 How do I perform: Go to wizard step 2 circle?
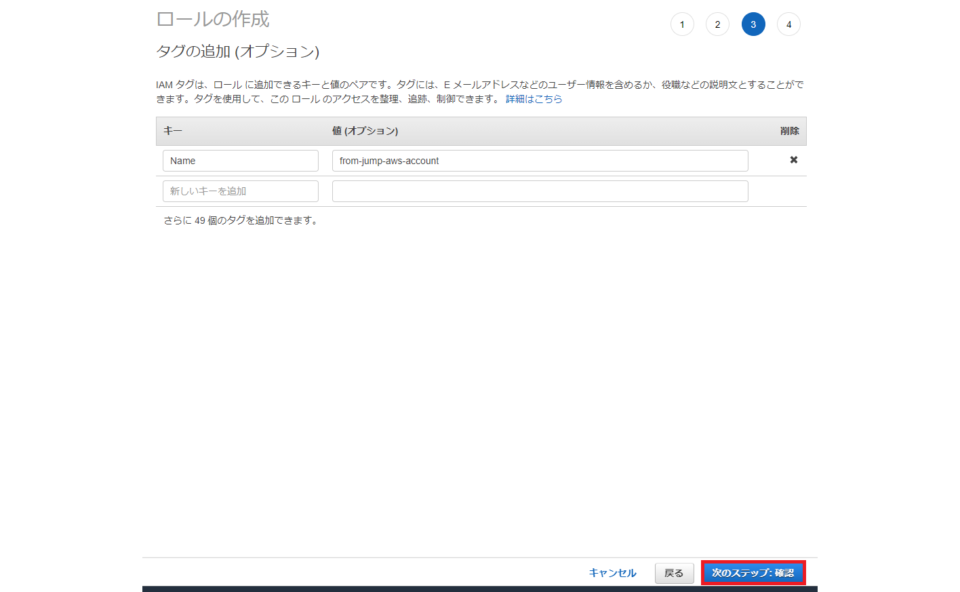718,24
